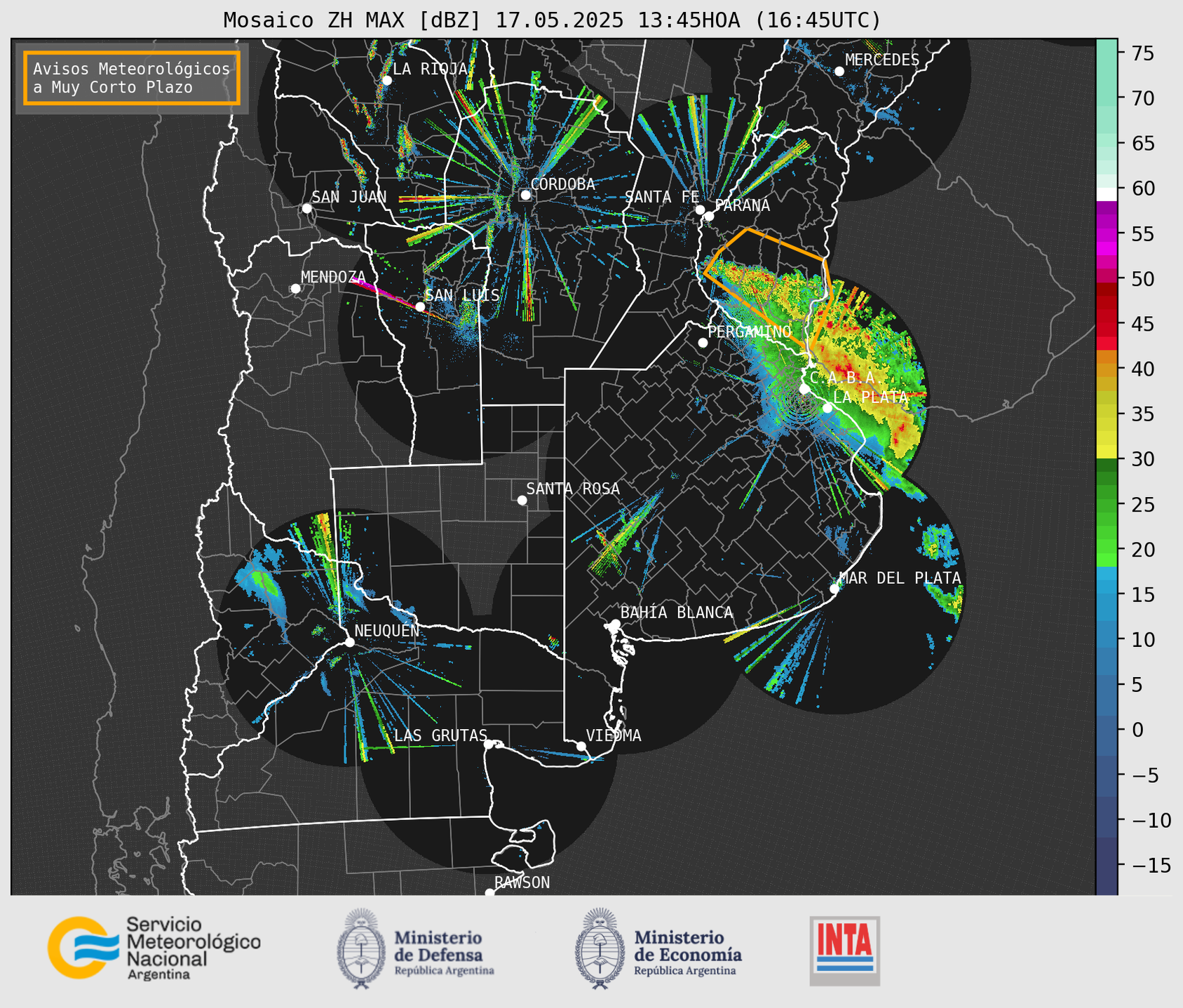Click the 25 dBZ green band on color scale
The image size is (1183, 1008).
[1107, 505]
